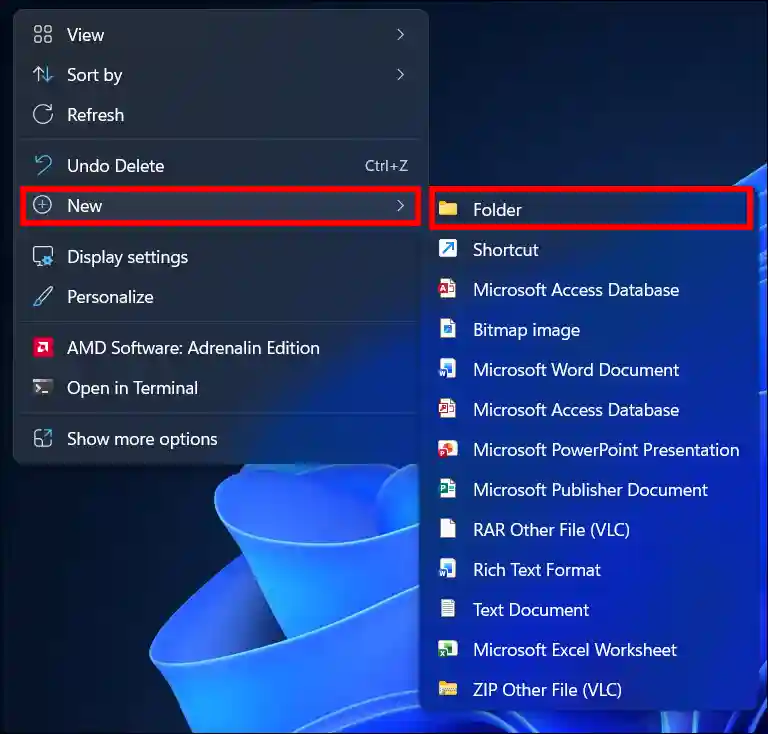The image size is (768, 734).
Task: Click the Open in Terminal console icon
Action: click(x=43, y=387)
